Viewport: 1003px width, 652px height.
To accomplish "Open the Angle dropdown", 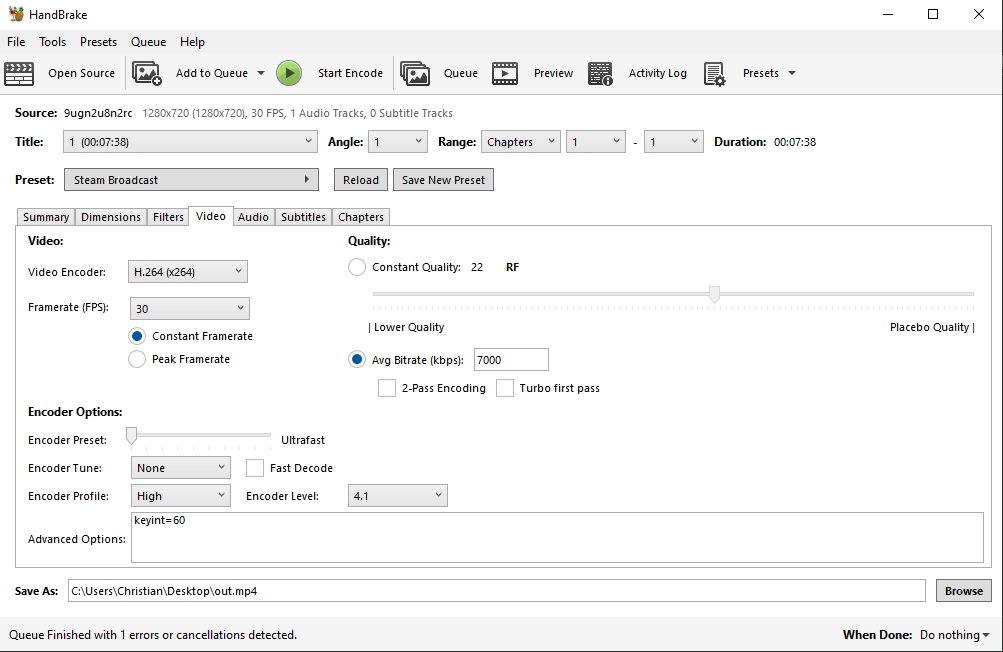I will (x=398, y=141).
